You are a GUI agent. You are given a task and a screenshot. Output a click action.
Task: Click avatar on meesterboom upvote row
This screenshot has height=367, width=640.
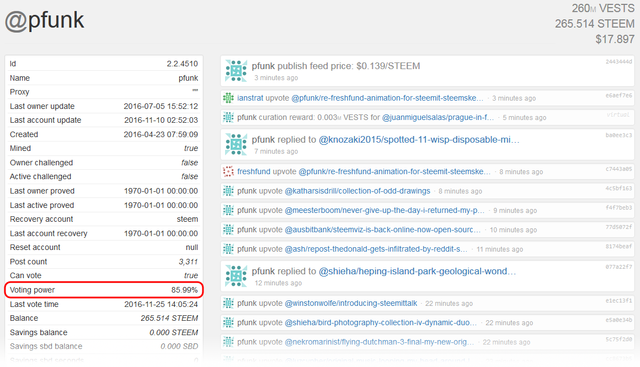(x=228, y=210)
